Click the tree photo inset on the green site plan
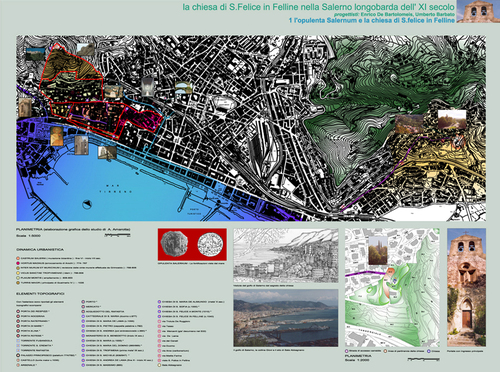 tap(378, 251)
